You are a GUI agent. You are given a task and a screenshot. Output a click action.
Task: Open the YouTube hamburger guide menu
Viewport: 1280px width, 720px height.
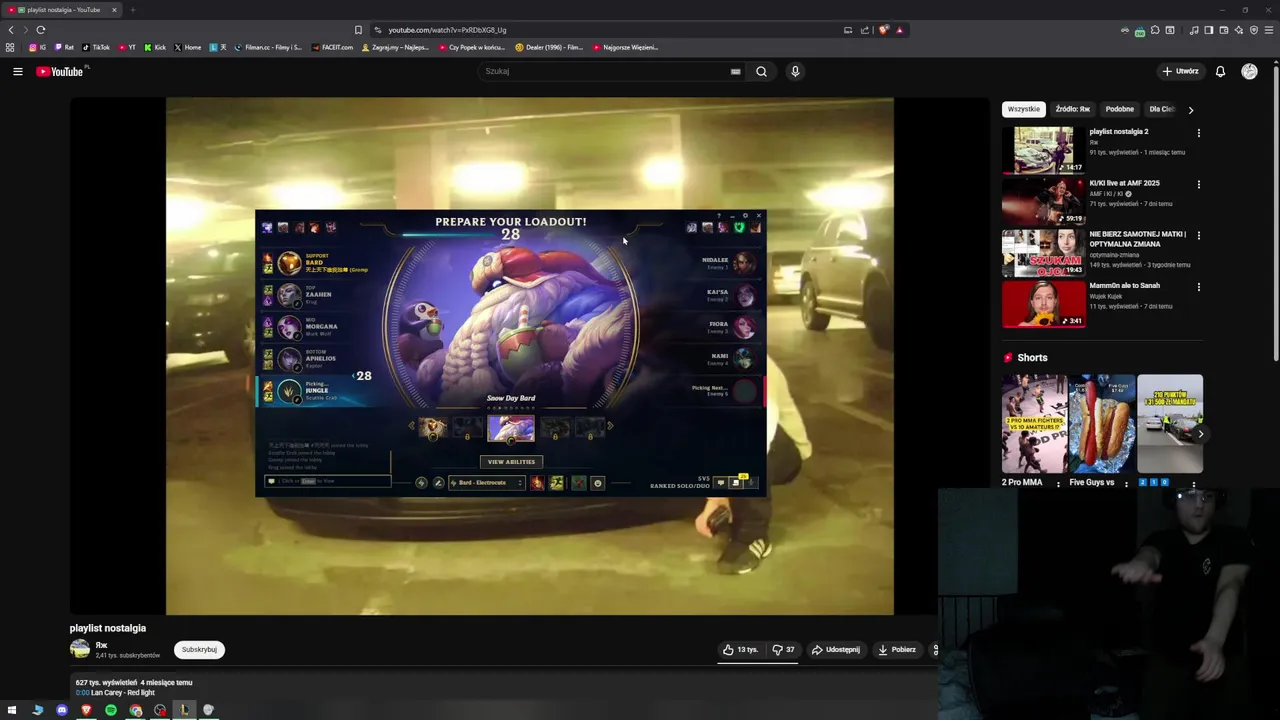pos(17,71)
